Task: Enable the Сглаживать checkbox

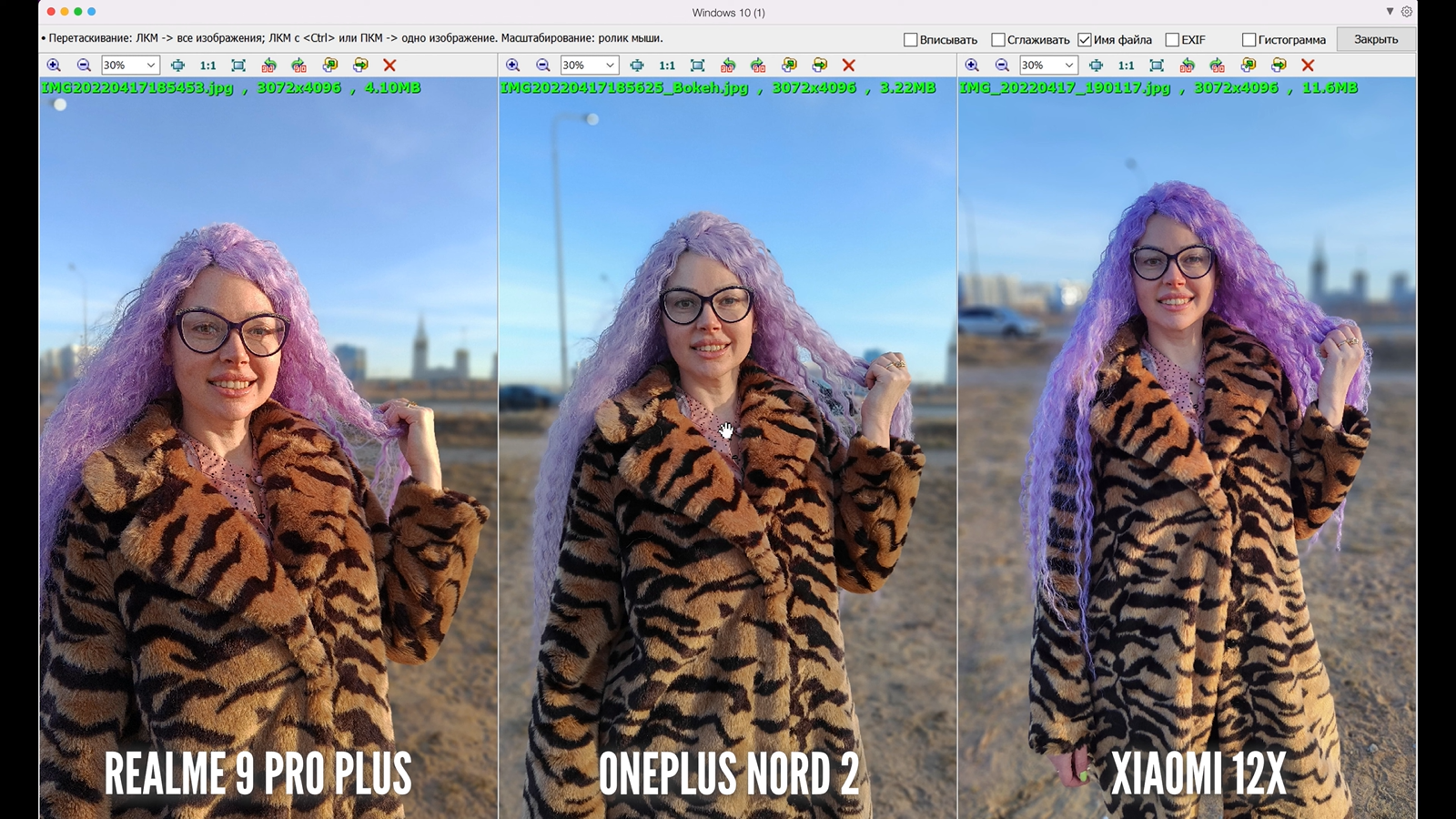Action: coord(997,40)
